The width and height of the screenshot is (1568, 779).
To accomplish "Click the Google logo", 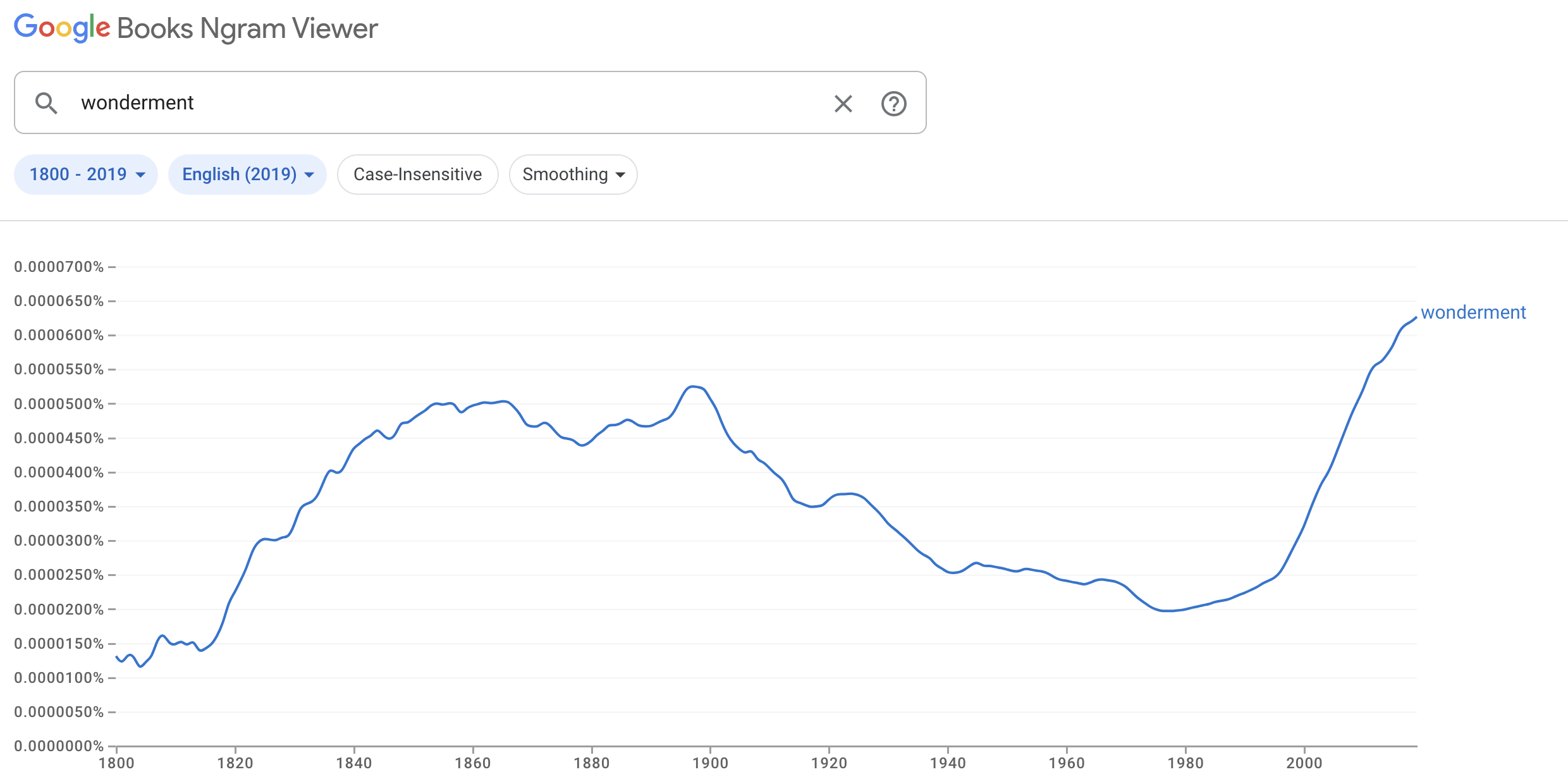I will click(x=62, y=28).
